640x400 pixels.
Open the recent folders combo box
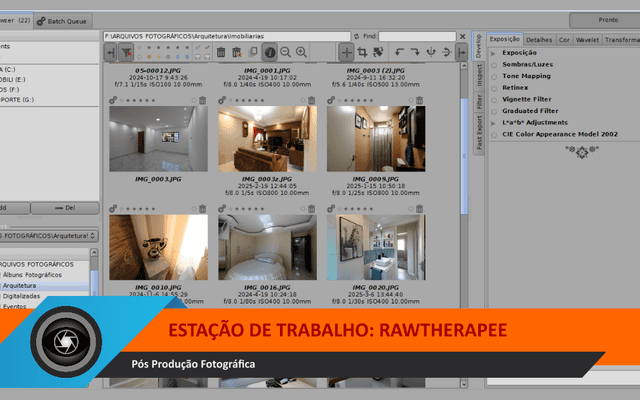49,236
